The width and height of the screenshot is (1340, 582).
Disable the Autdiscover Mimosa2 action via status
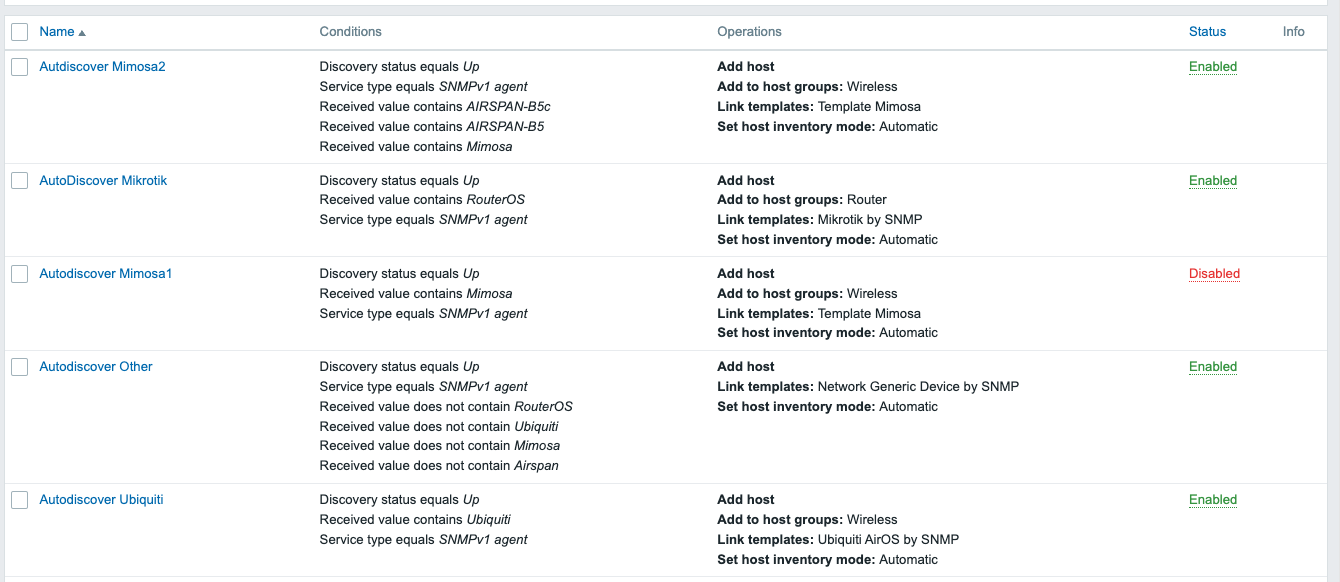[x=1213, y=67]
